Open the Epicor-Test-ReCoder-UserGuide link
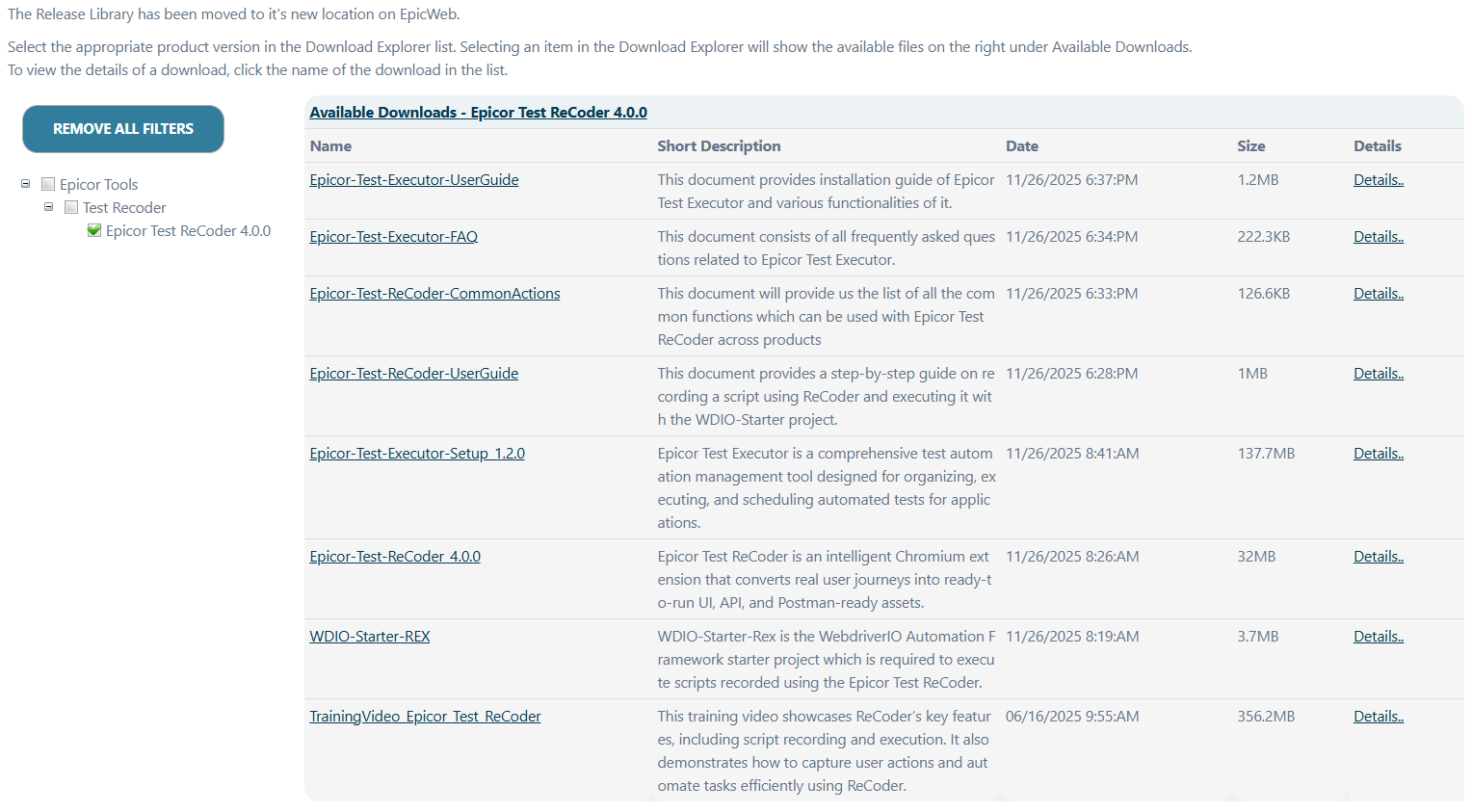The width and height of the screenshot is (1472, 812). (x=413, y=374)
